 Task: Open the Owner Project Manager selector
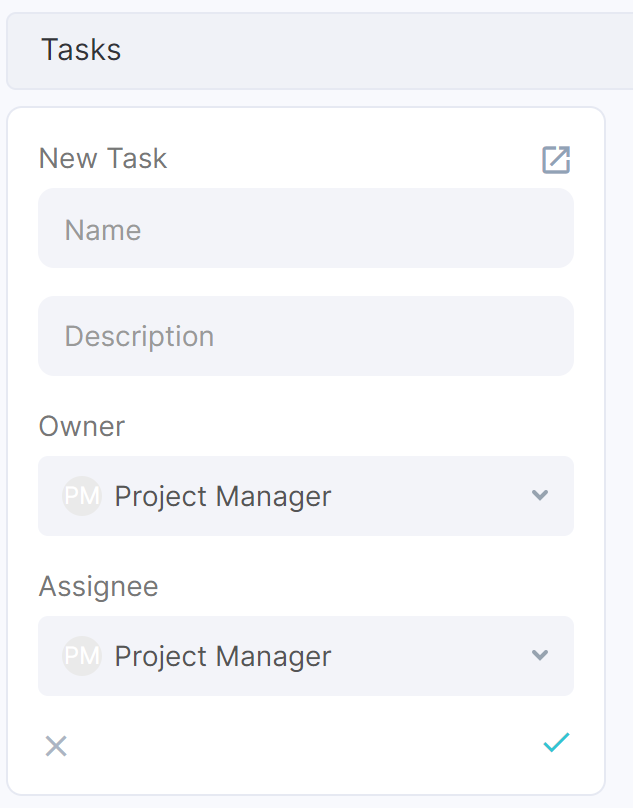(306, 496)
